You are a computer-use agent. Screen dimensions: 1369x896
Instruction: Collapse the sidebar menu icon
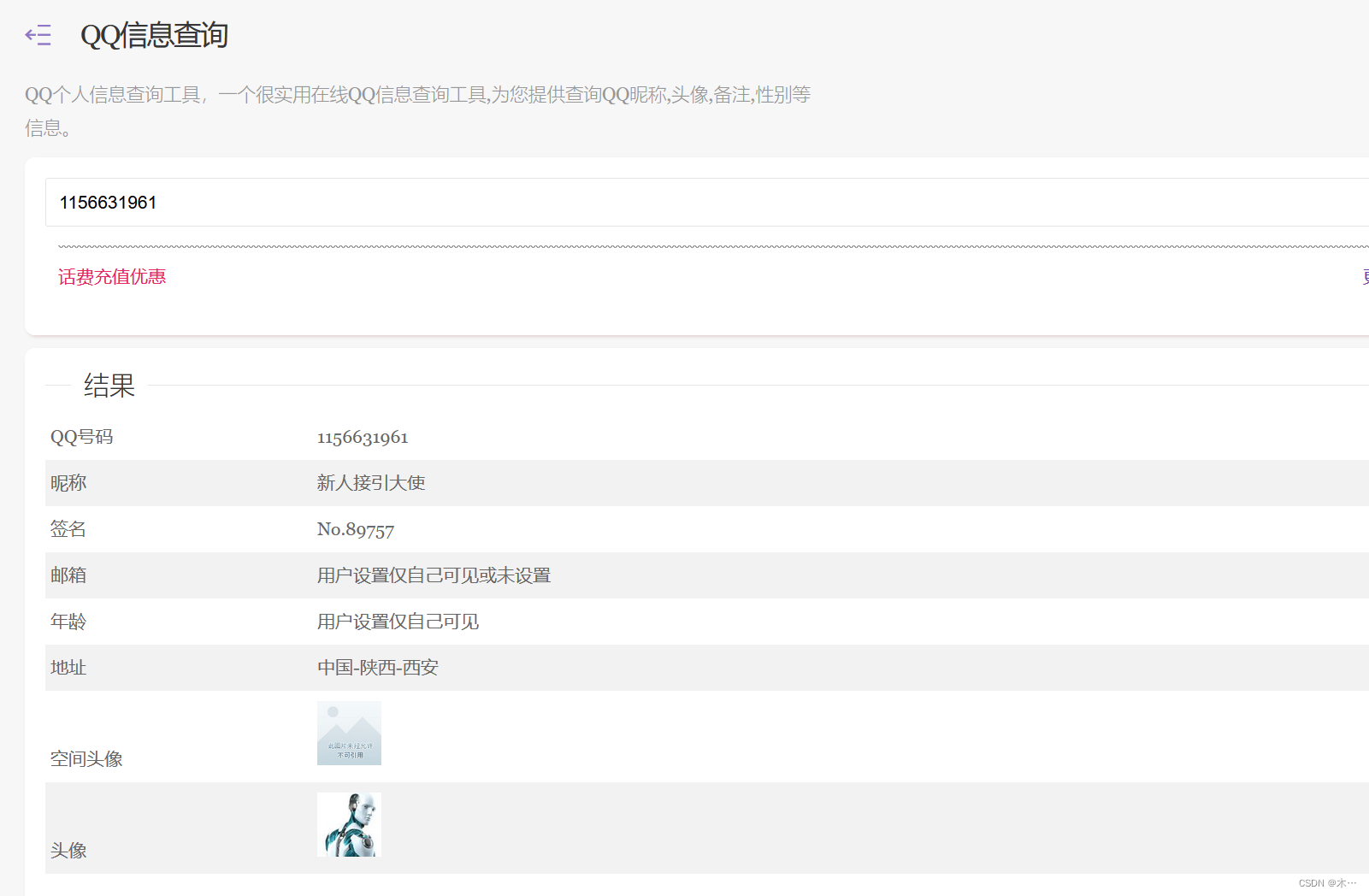(x=38, y=35)
